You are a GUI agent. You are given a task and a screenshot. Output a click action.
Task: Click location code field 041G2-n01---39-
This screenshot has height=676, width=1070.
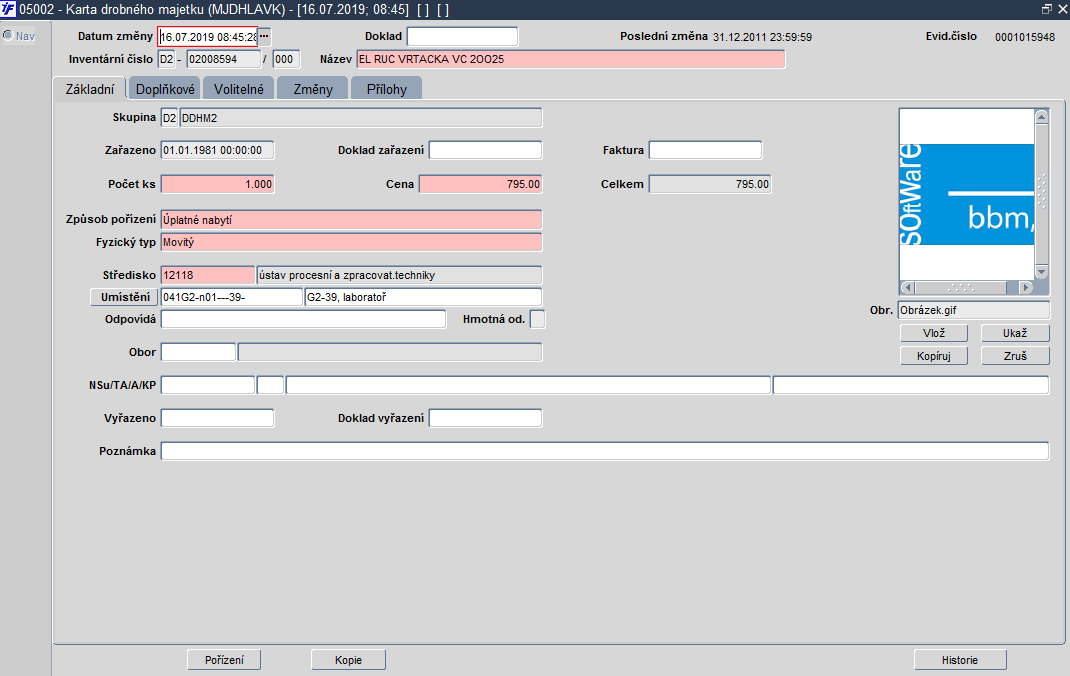[231, 297]
